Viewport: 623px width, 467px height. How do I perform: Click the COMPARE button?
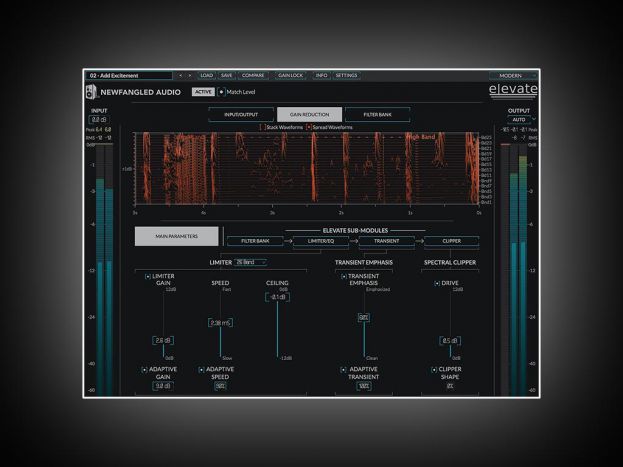click(x=253, y=76)
